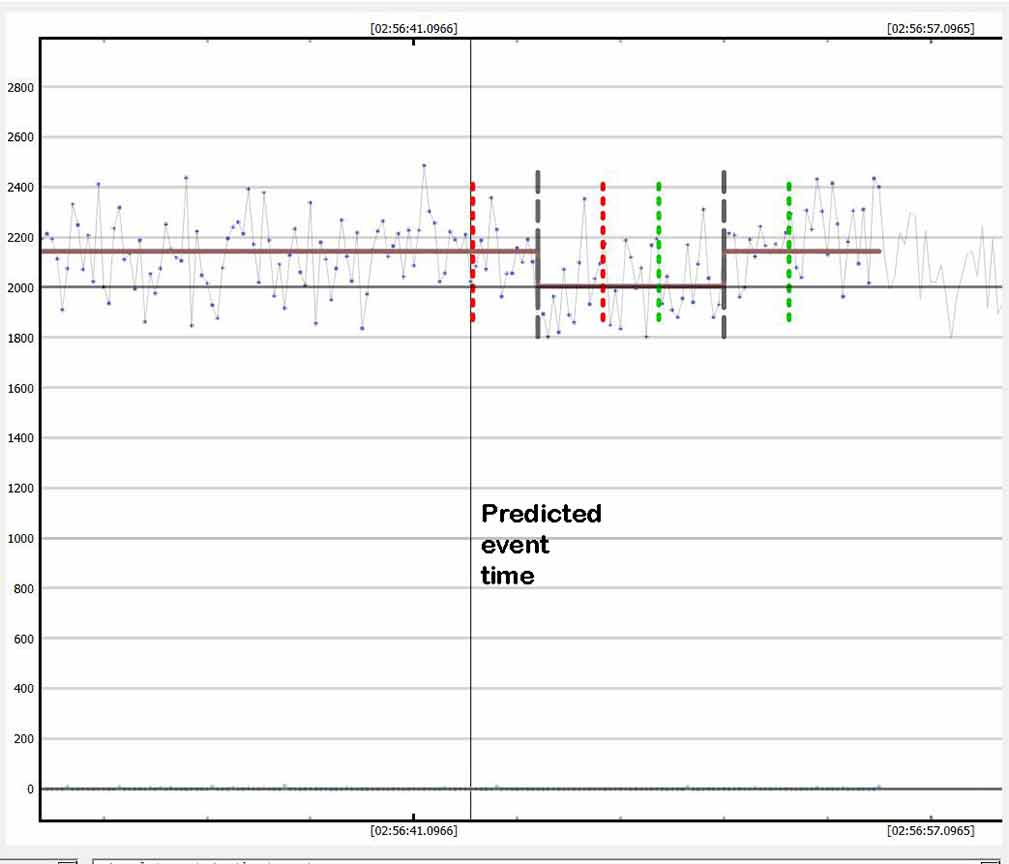This screenshot has width=1009, height=864.
Task: Click the "Predicted event time" annotation text
Action: (540, 544)
